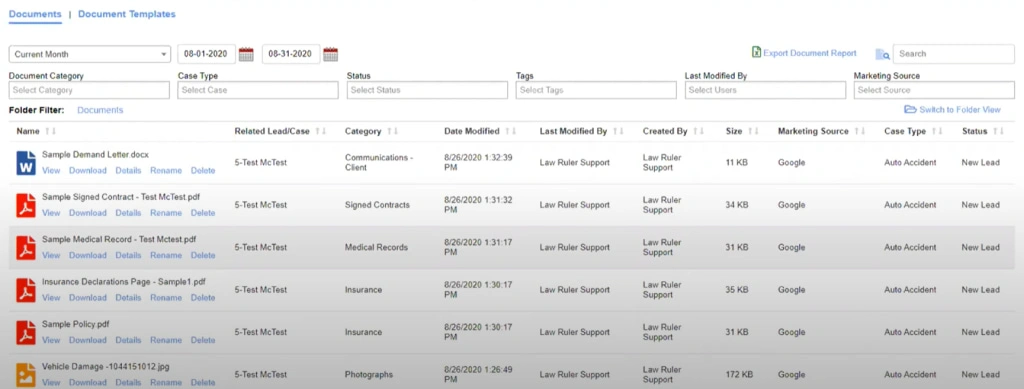The width and height of the screenshot is (1024, 389).
Task: Click the 172 KB size cell
Action: pos(739,375)
